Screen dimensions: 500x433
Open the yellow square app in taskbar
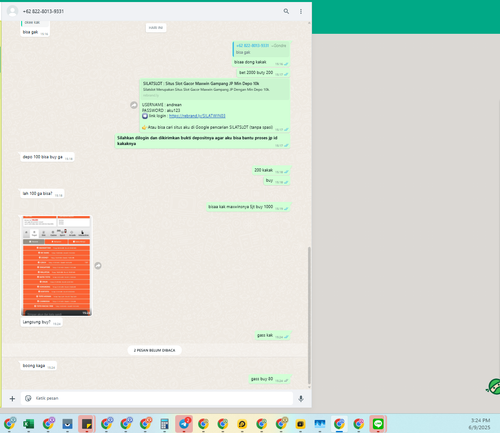coord(300,424)
